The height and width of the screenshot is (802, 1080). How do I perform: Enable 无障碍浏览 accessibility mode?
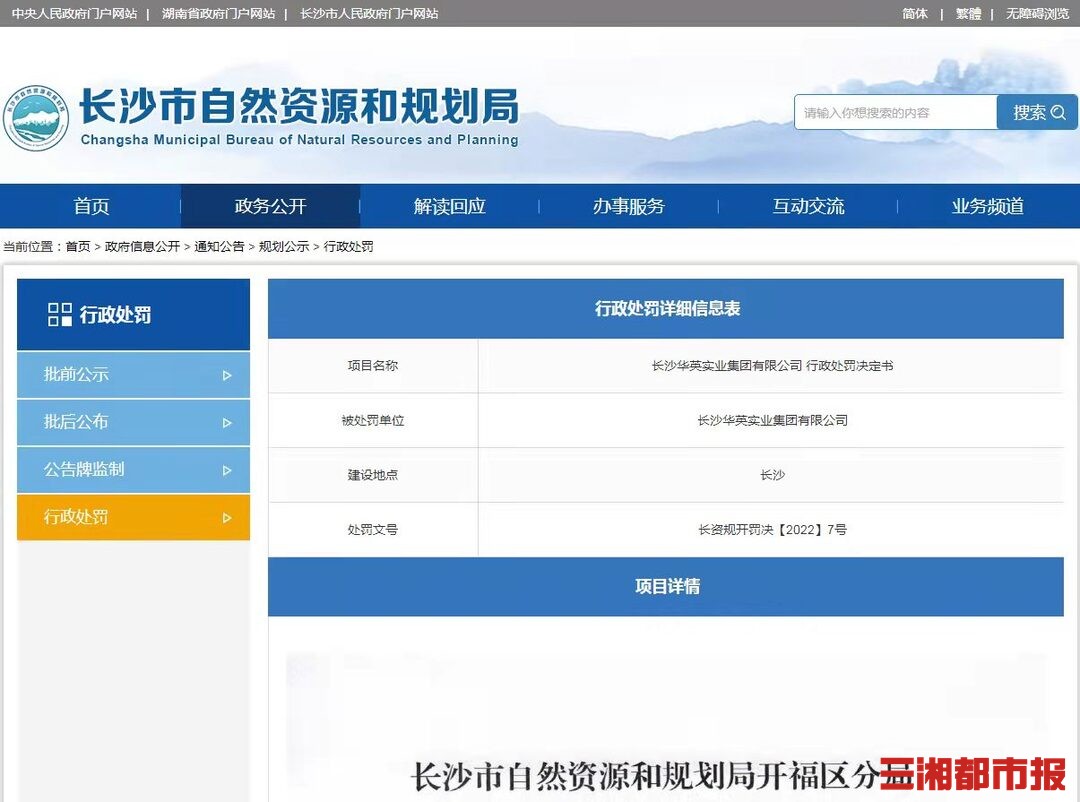click(x=1037, y=14)
